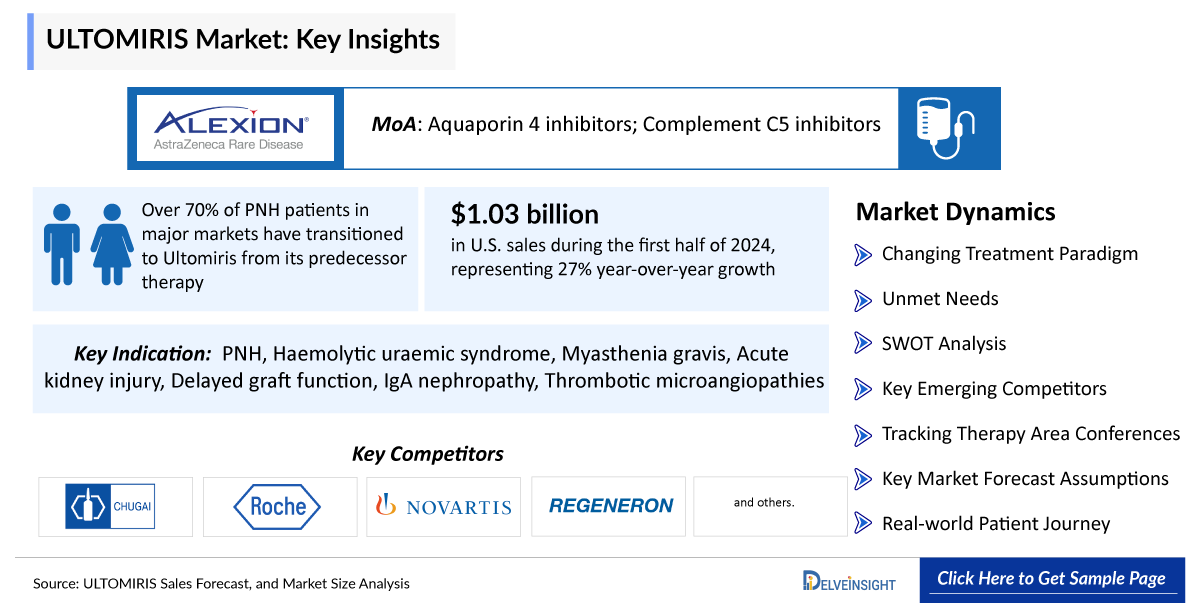Click the $1.03 billion sales figure
1200x603 pixels.
[525, 214]
